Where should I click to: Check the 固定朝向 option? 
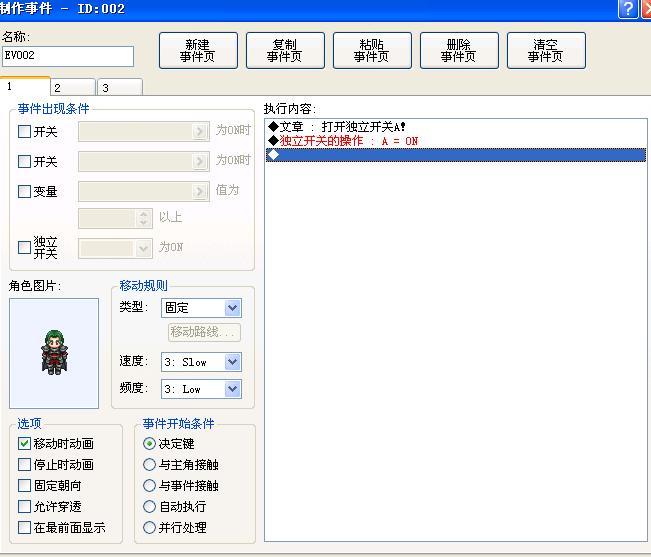click(x=24, y=485)
